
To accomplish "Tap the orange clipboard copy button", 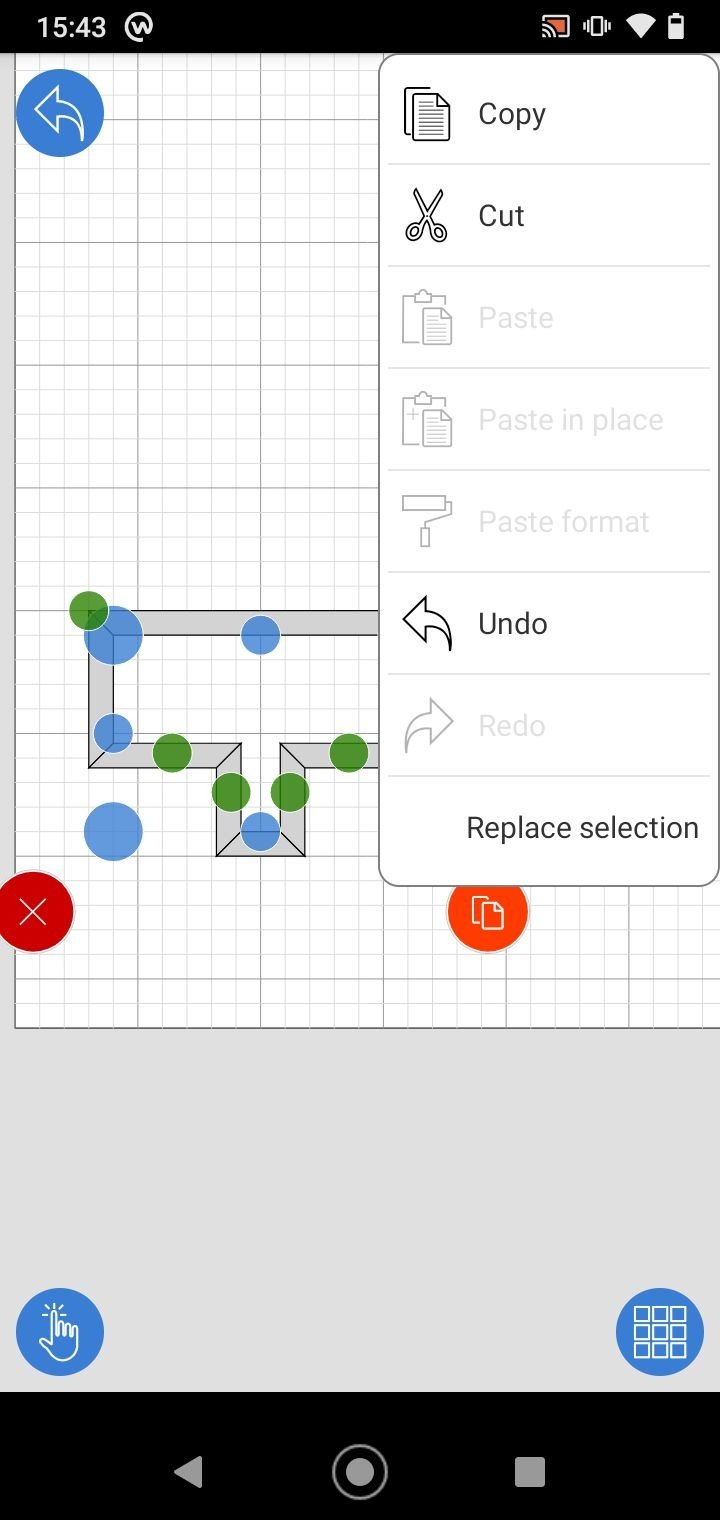I will tap(488, 912).
